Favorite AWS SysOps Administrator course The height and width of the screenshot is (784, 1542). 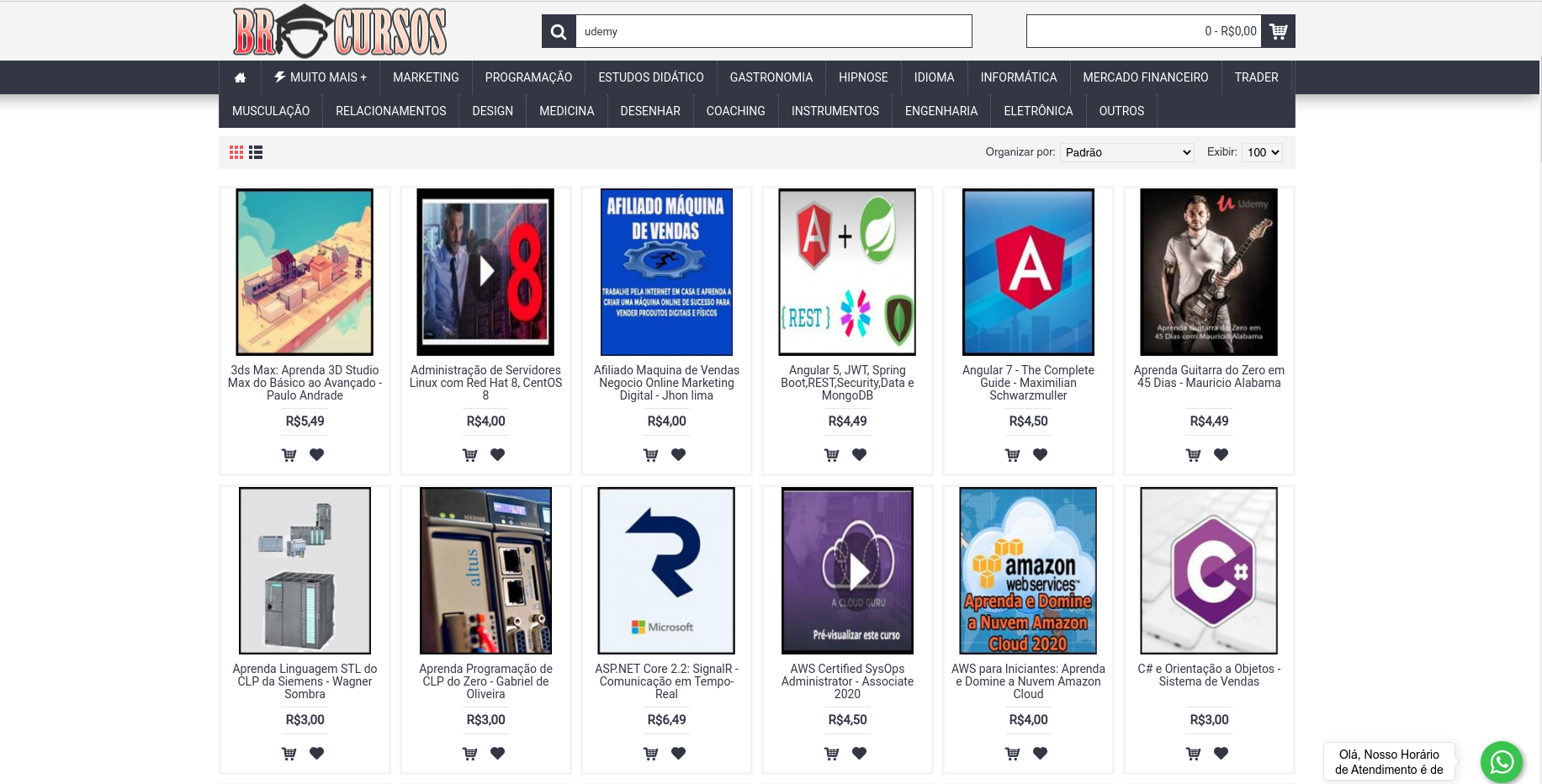(x=860, y=753)
